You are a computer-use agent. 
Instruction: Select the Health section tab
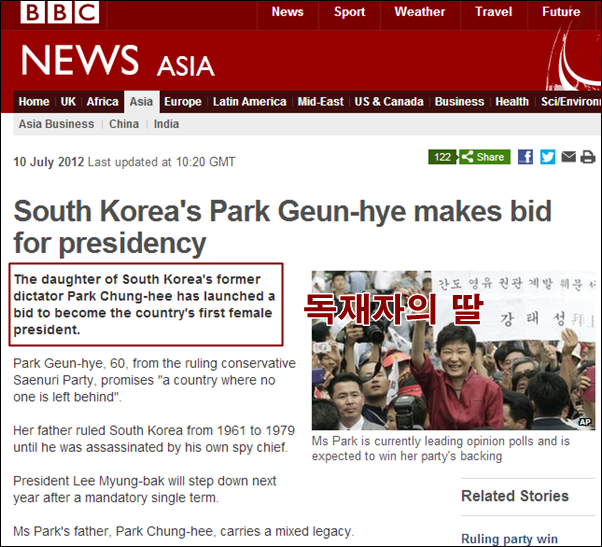[x=512, y=102]
